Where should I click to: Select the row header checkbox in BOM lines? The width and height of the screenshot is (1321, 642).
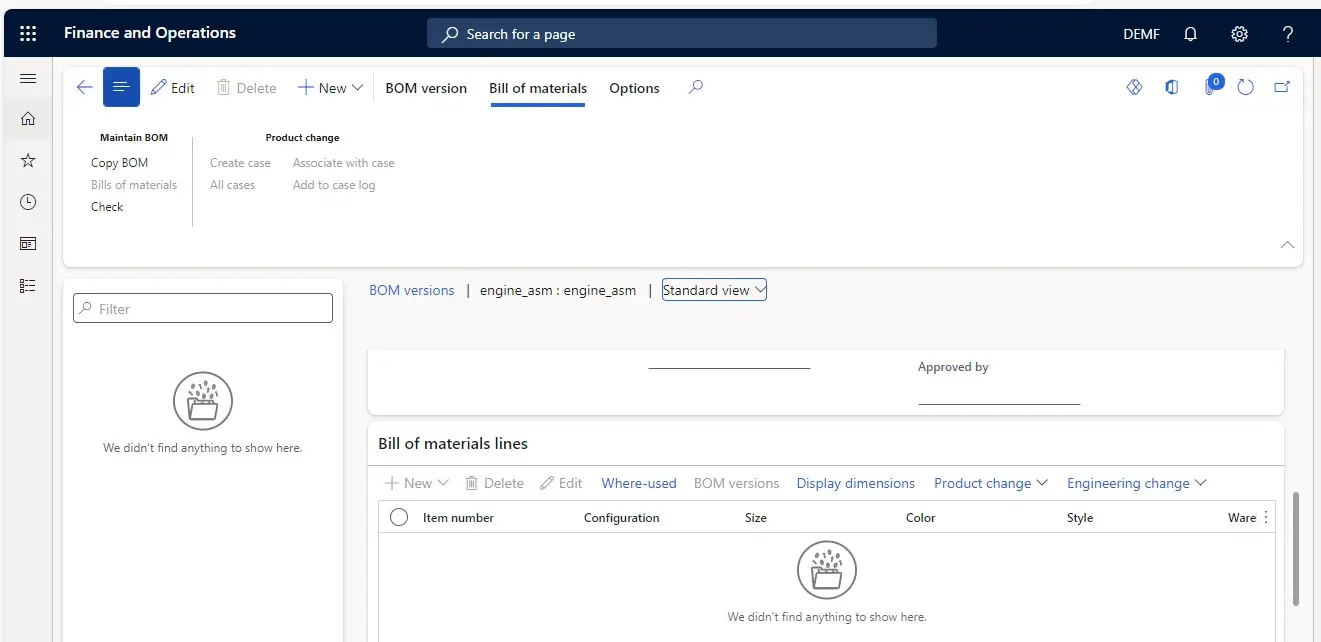click(x=399, y=517)
